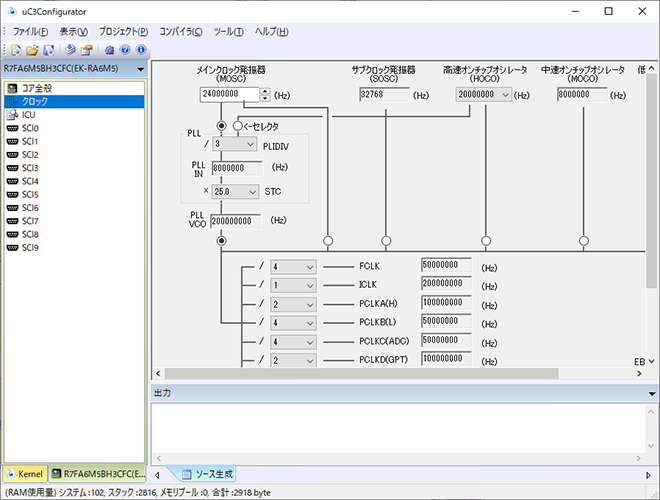This screenshot has width=660, height=500.
Task: Click the new project toolbar icon
Action: 16,50
